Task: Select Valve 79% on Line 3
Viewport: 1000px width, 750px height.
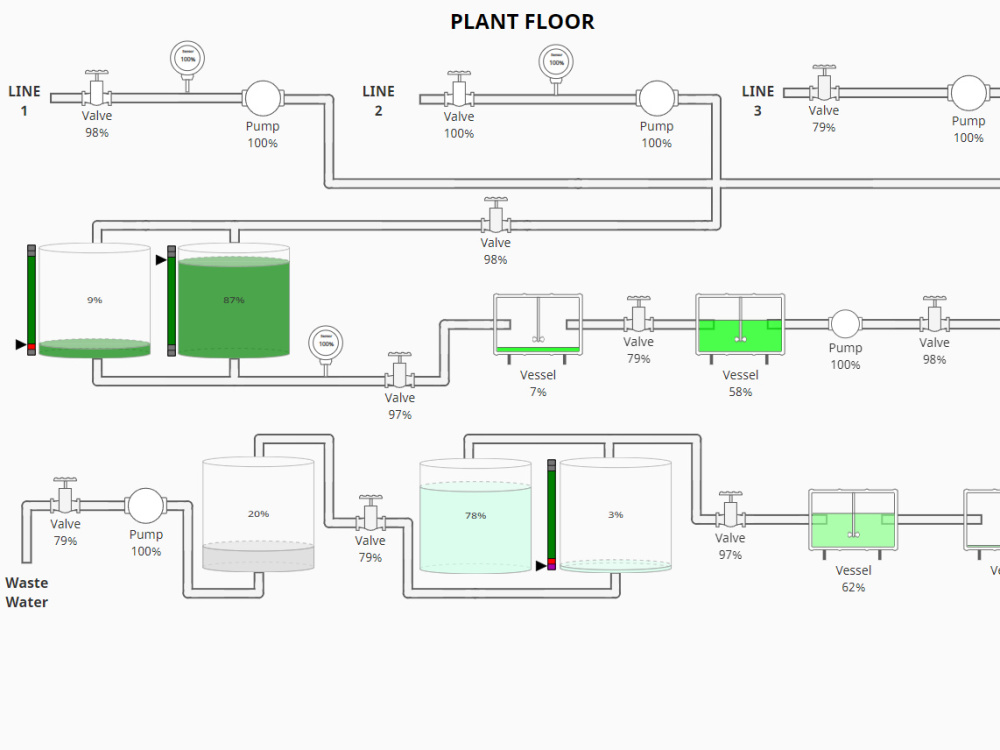Action: pyautogui.click(x=823, y=90)
